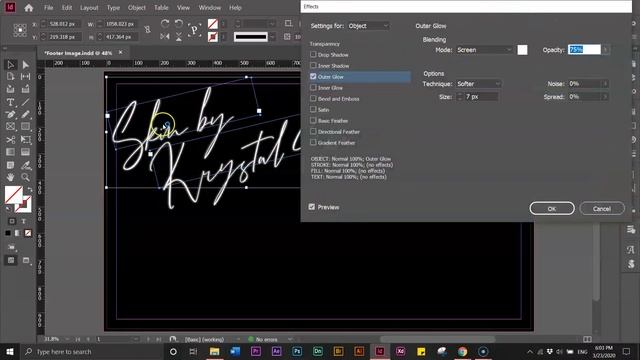The image size is (640, 360).
Task: Enable the Gradient Feather checkbox
Action: point(313,142)
